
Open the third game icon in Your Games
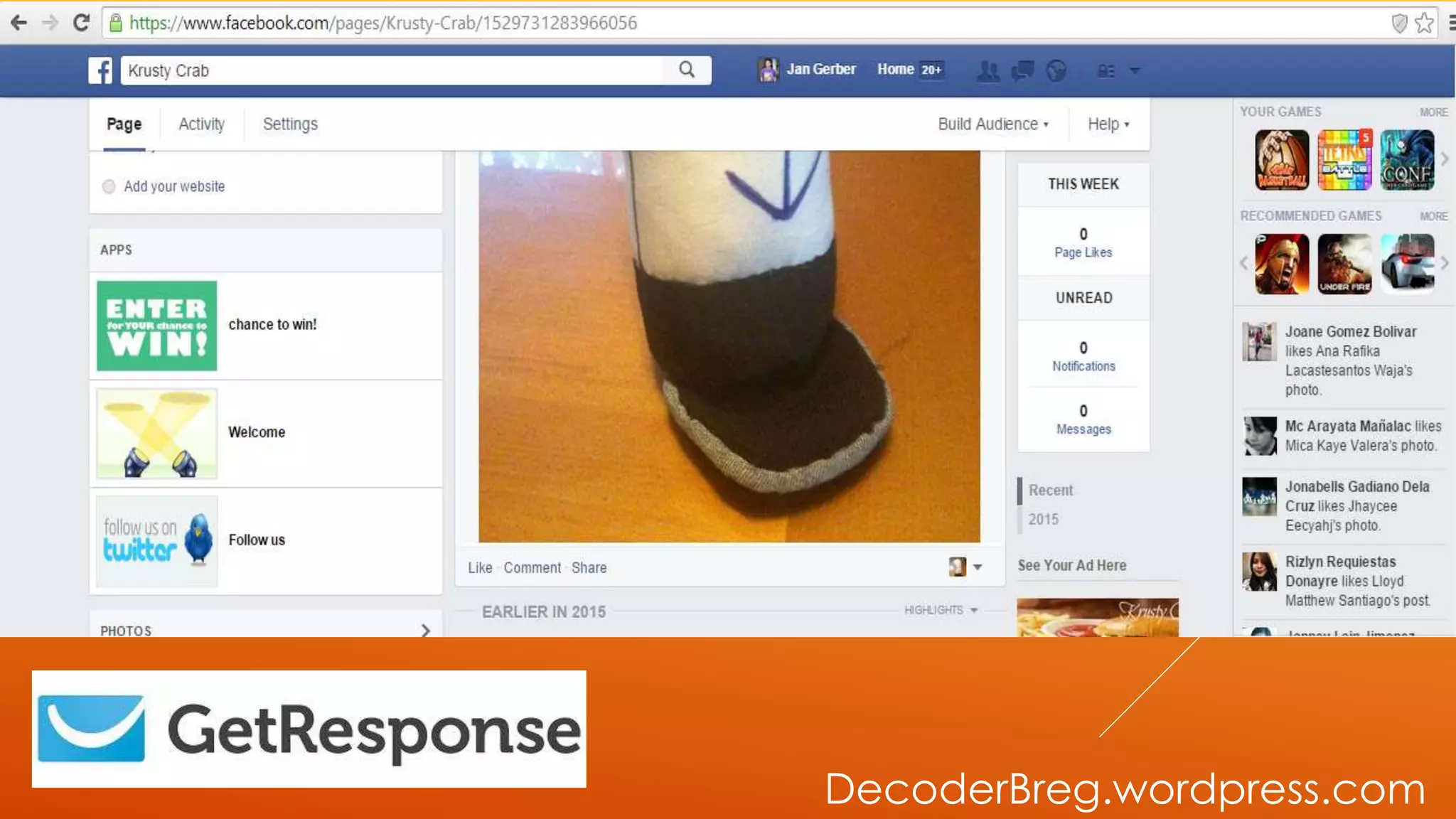pos(1407,160)
